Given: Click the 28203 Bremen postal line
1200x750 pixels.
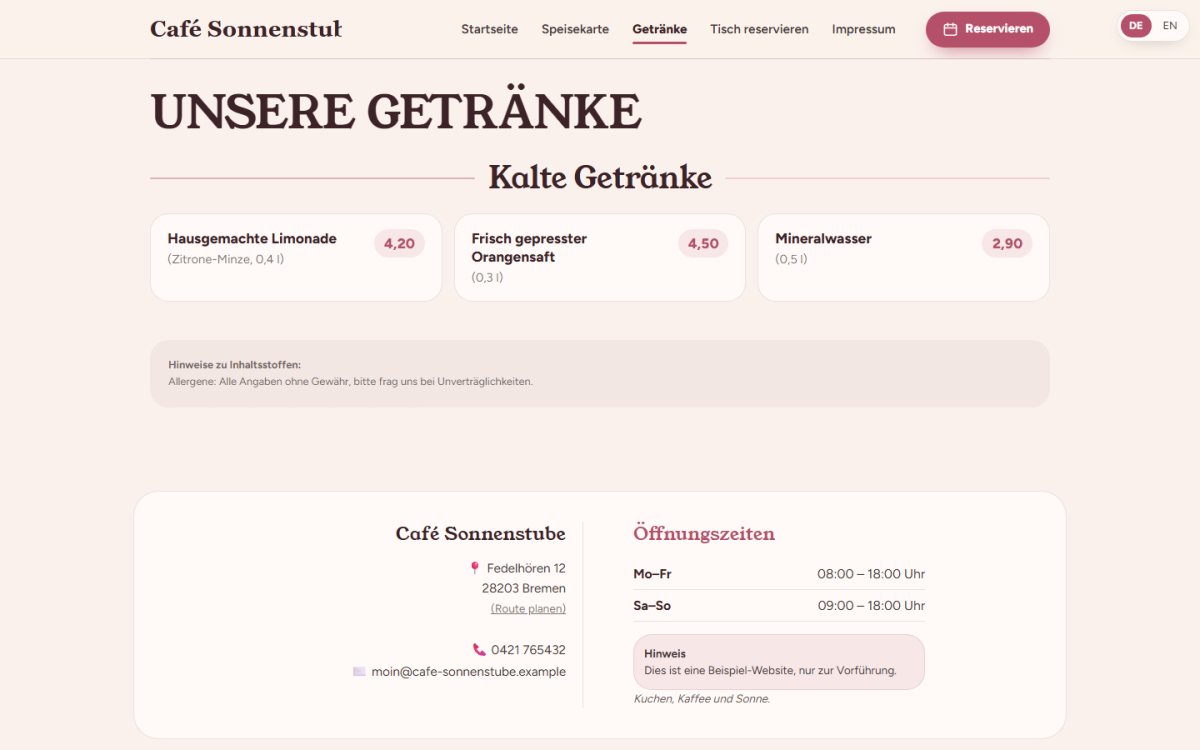Looking at the screenshot, I should click(524, 588).
